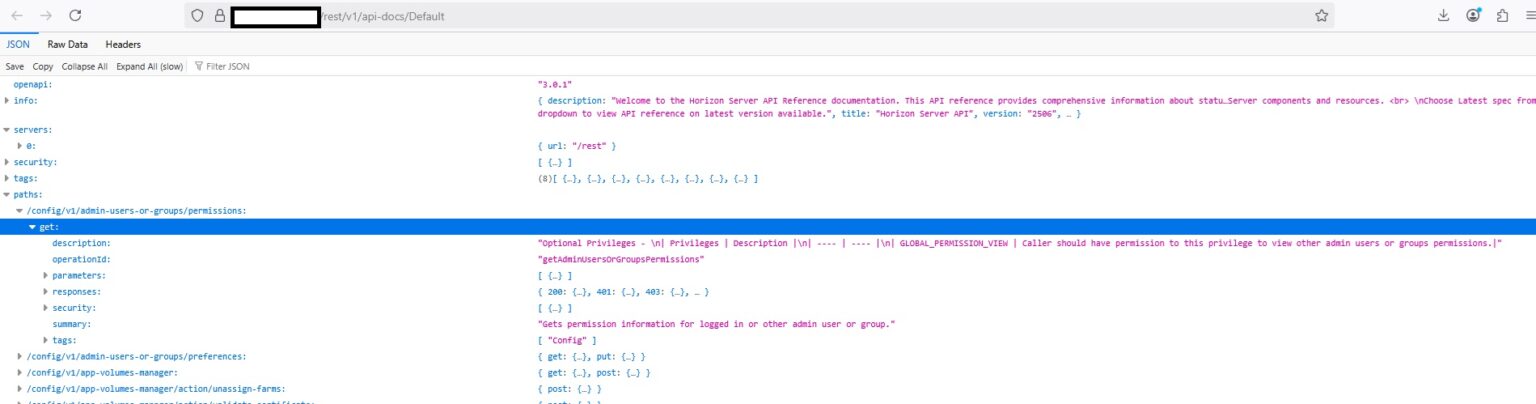Viewport: 1536px width, 404px height.
Task: Click Expand All (slow)
Action: (150, 66)
